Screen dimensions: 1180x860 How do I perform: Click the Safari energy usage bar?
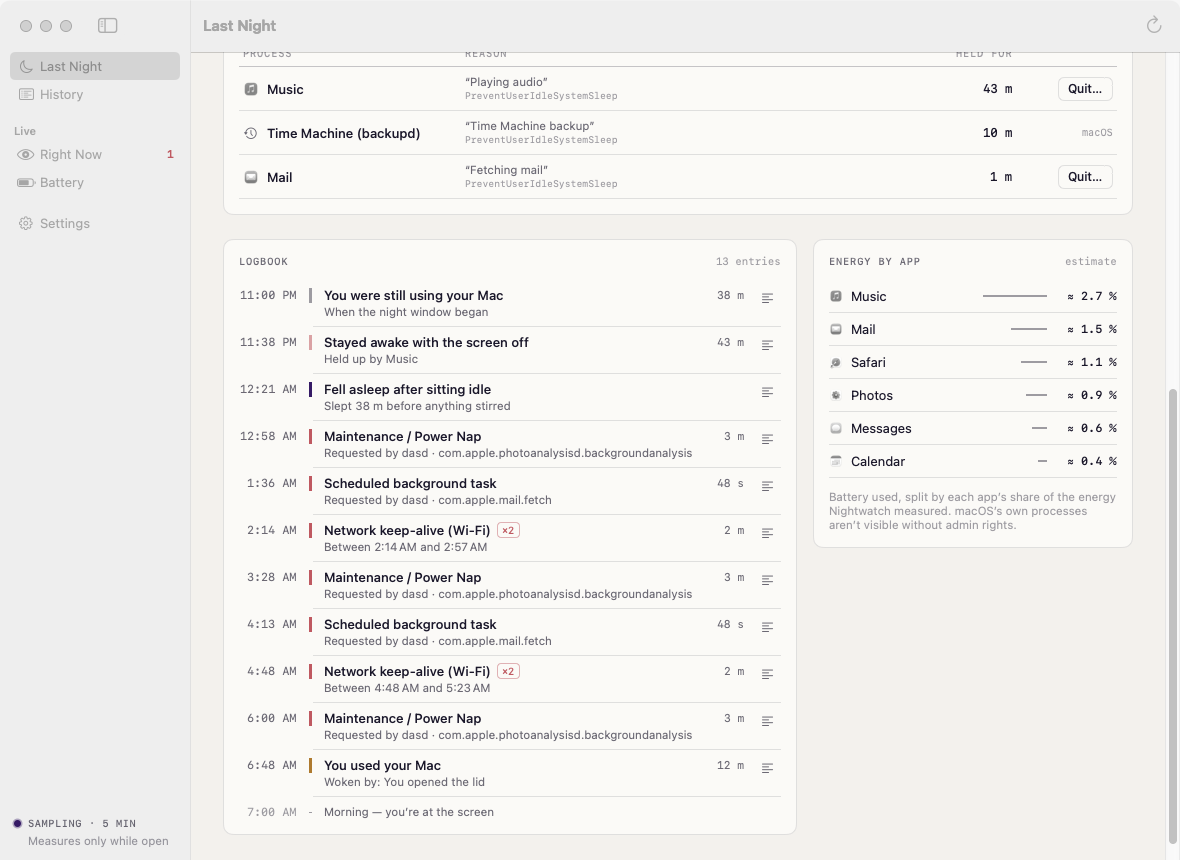[1034, 363]
